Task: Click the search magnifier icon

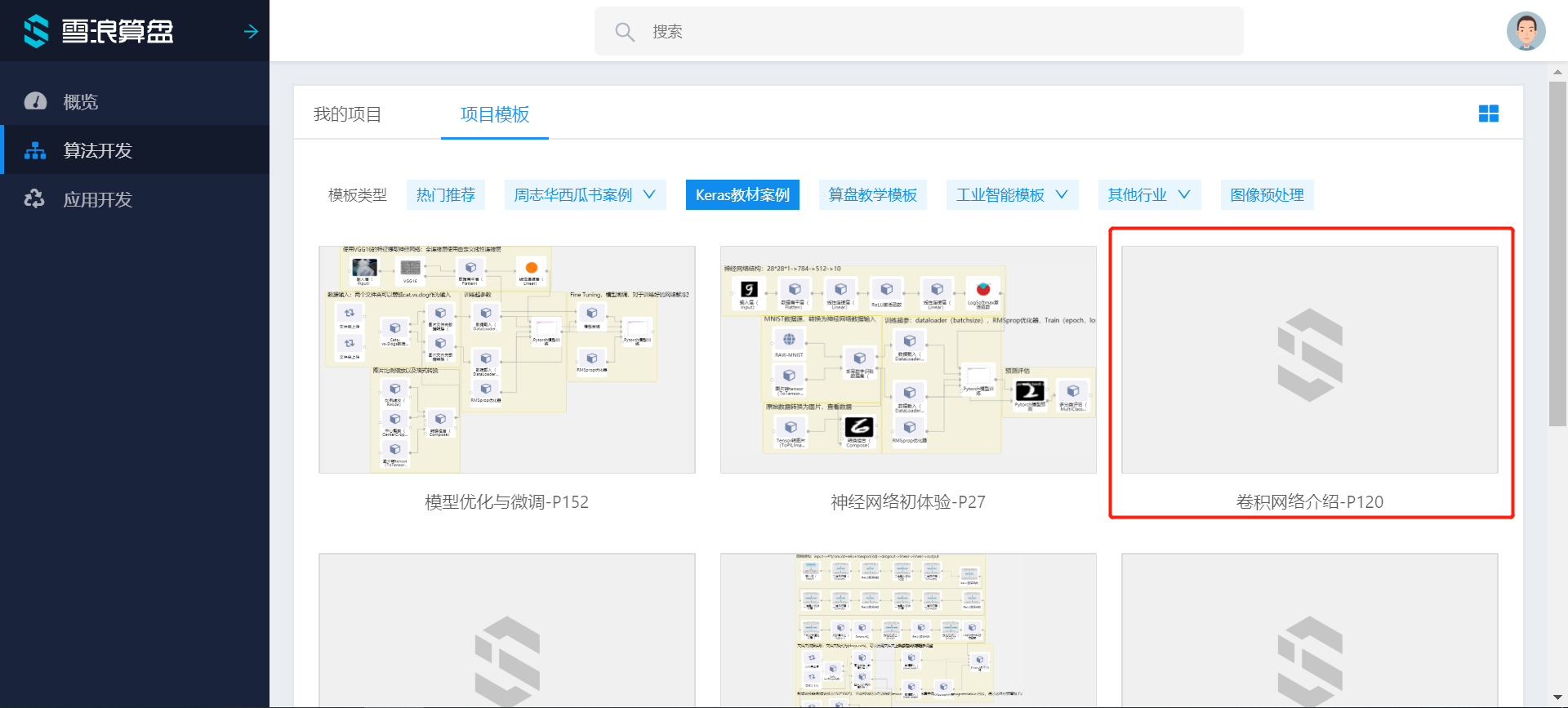Action: click(625, 32)
